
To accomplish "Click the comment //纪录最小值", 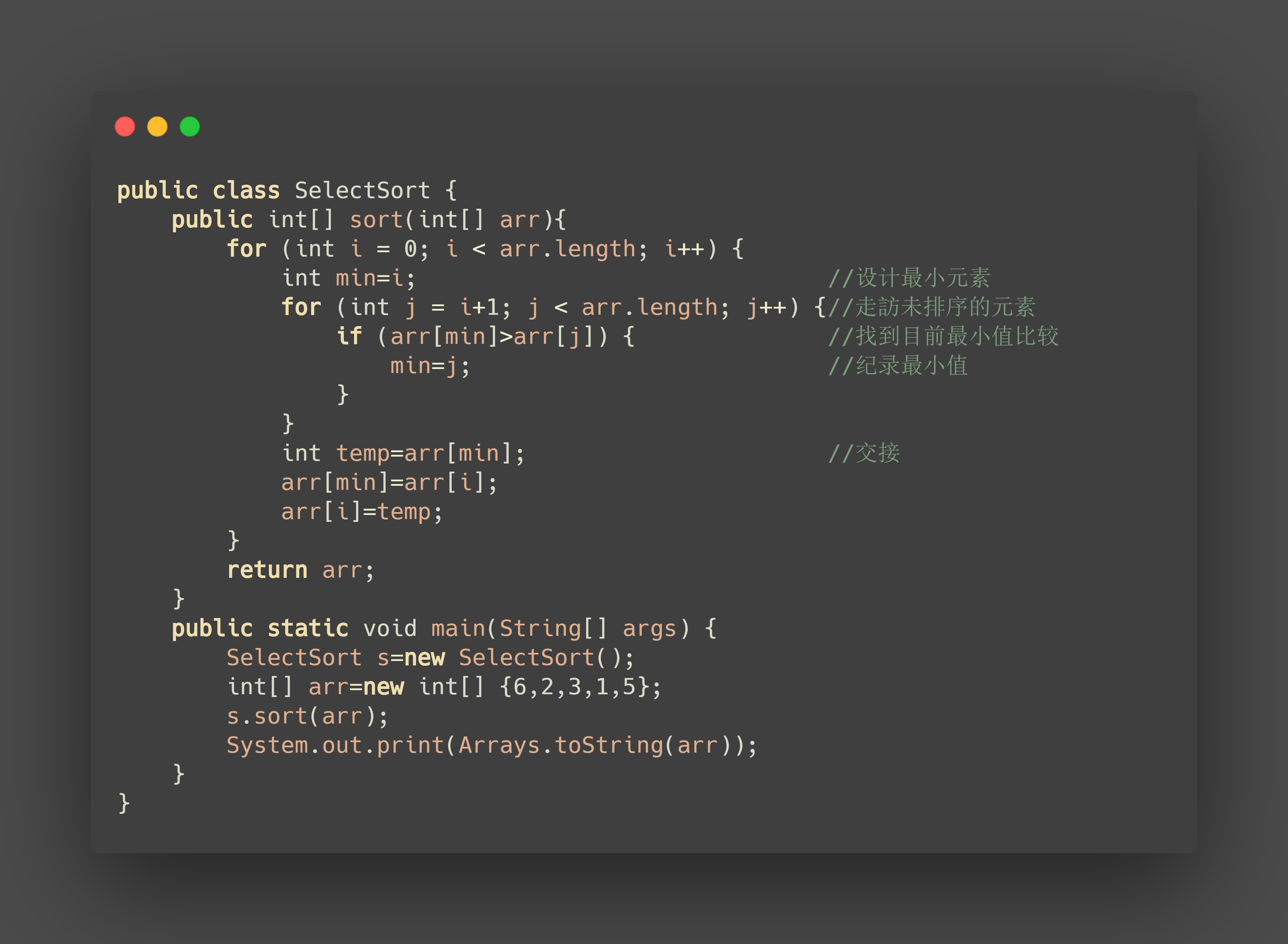I will (x=898, y=366).
